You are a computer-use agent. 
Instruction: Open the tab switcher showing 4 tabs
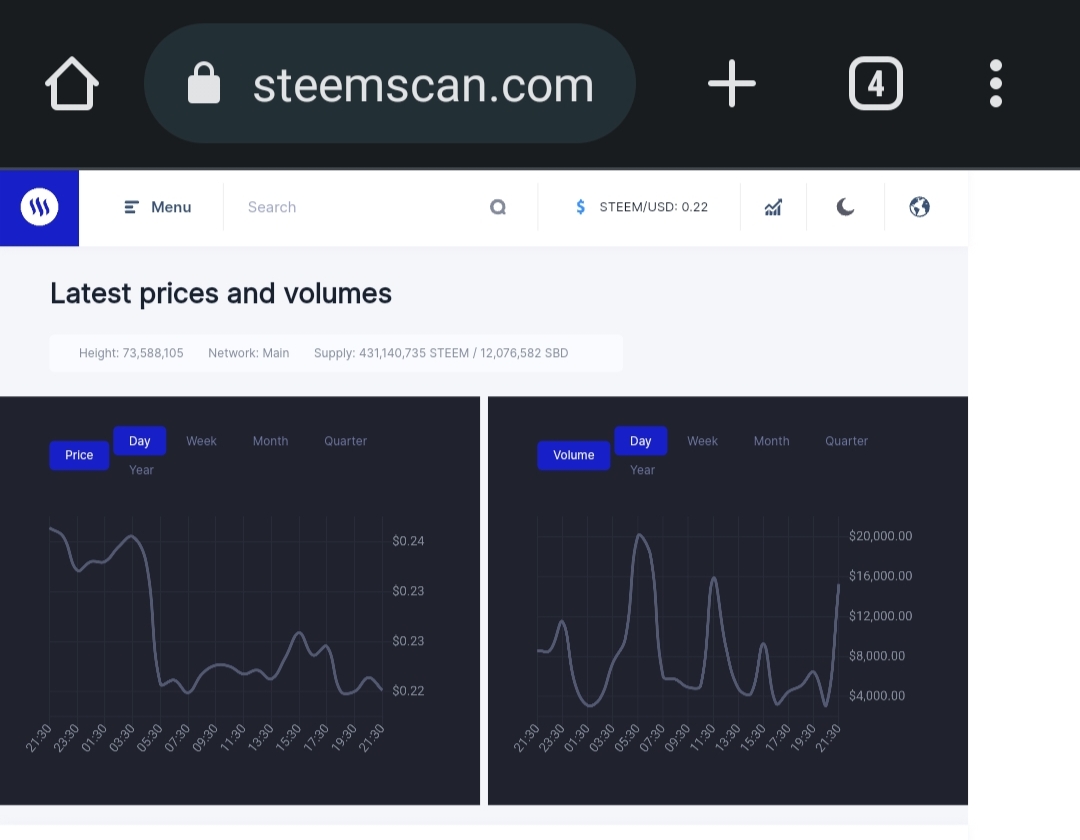875,84
